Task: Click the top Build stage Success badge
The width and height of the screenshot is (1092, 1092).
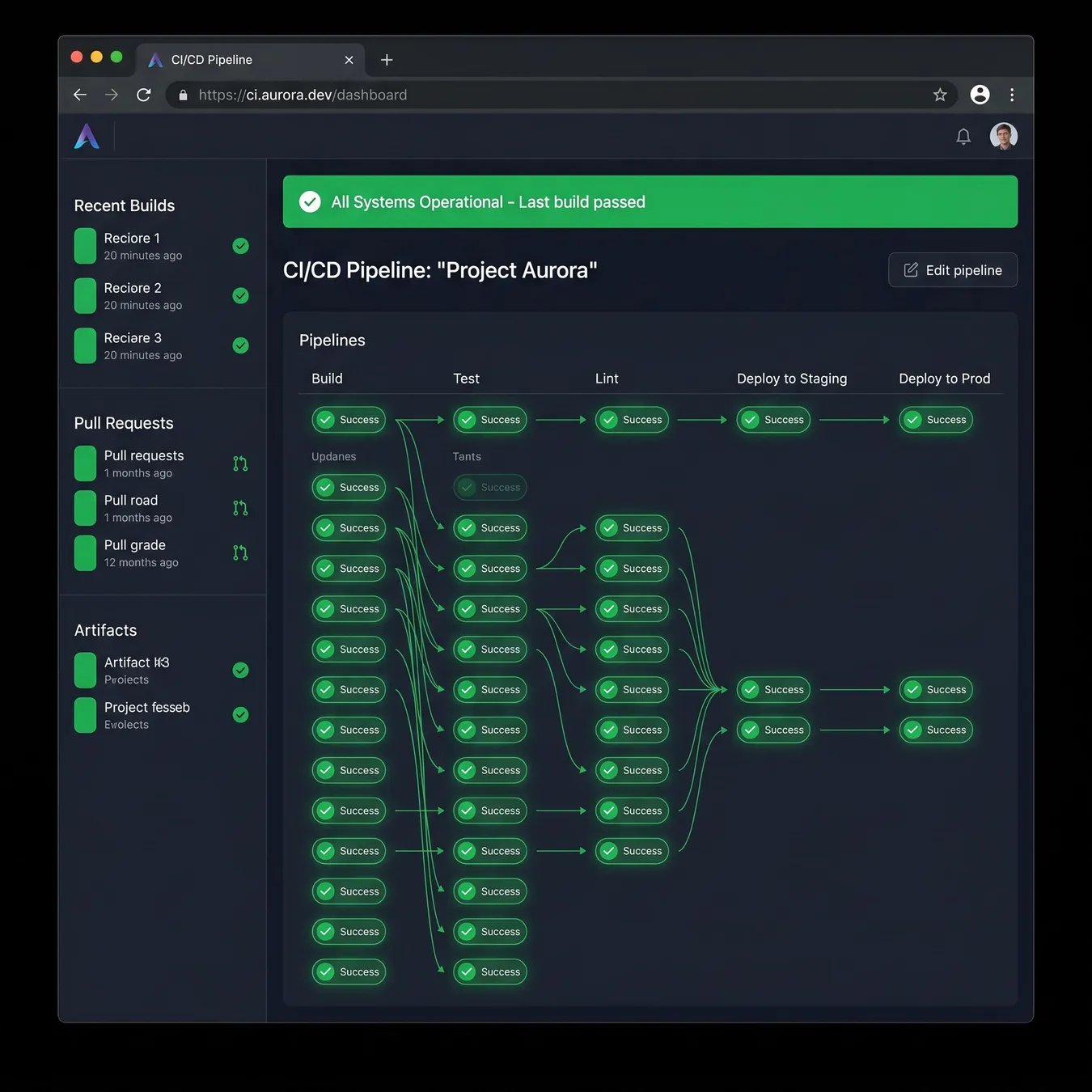Action: tap(349, 420)
